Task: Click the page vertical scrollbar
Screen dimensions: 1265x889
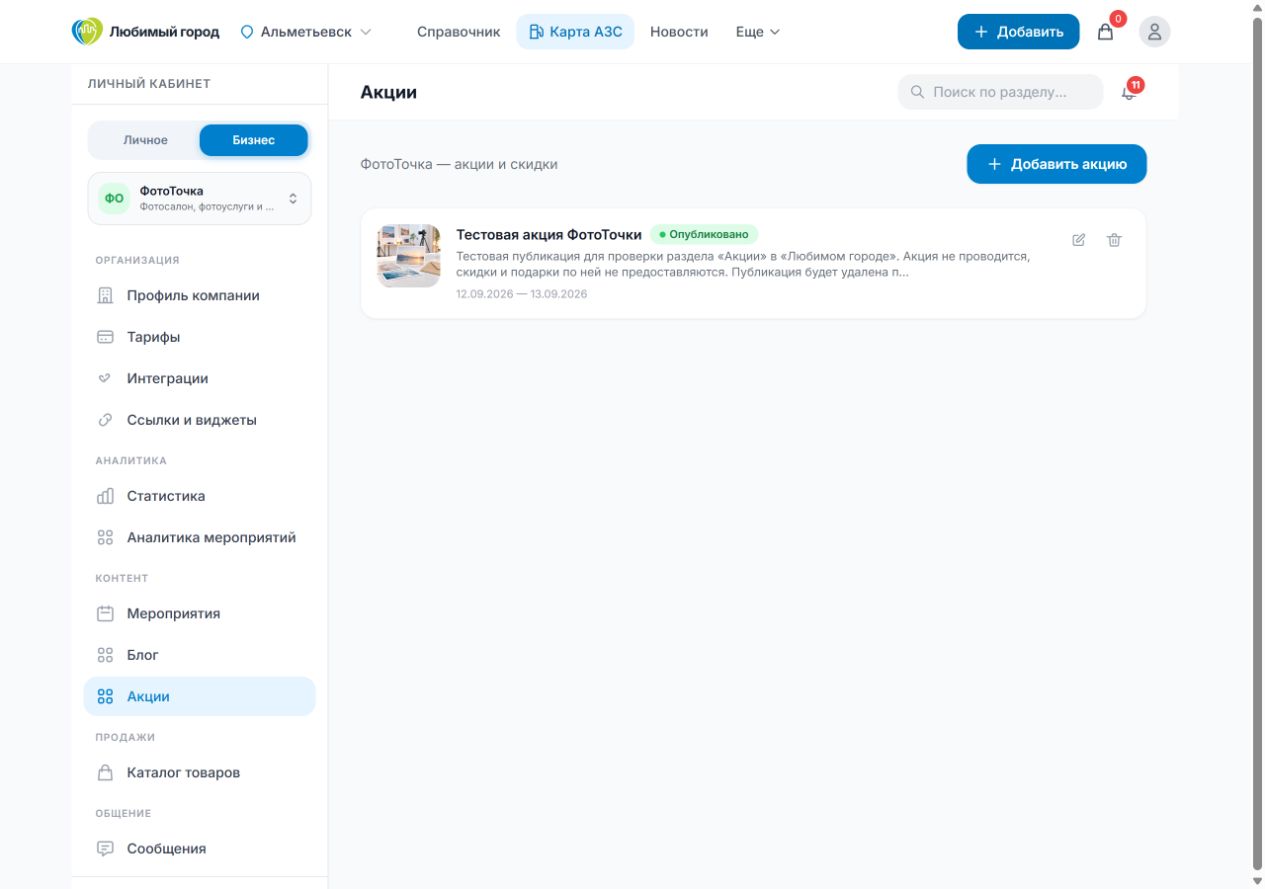Action: [1258, 444]
